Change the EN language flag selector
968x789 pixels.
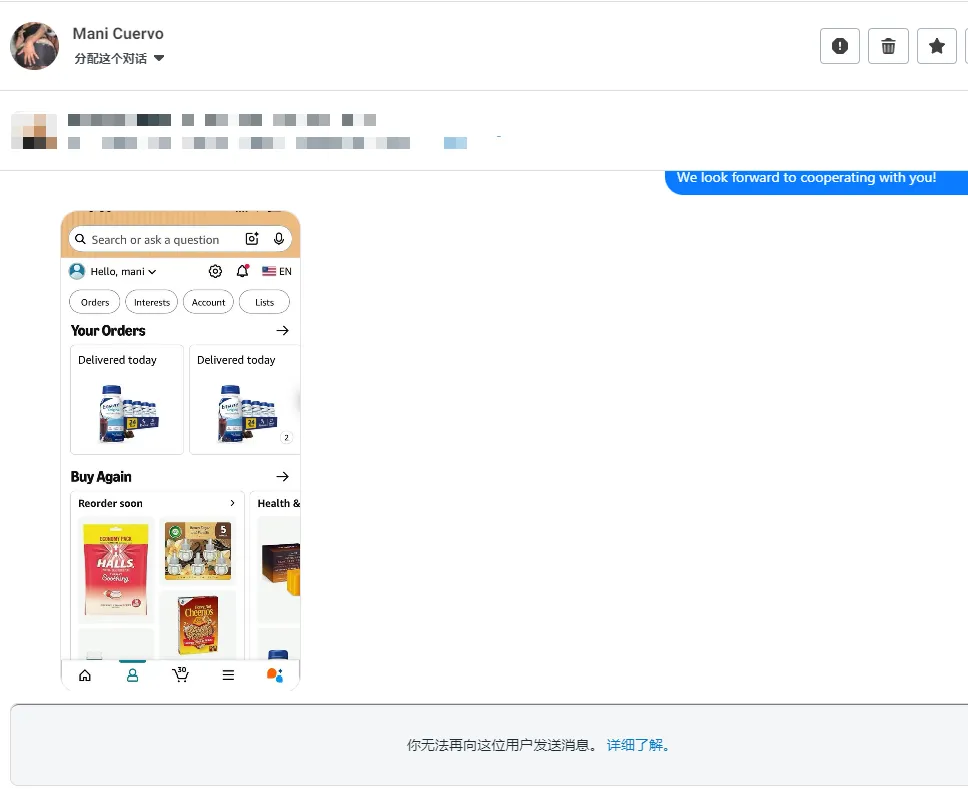[x=277, y=271]
